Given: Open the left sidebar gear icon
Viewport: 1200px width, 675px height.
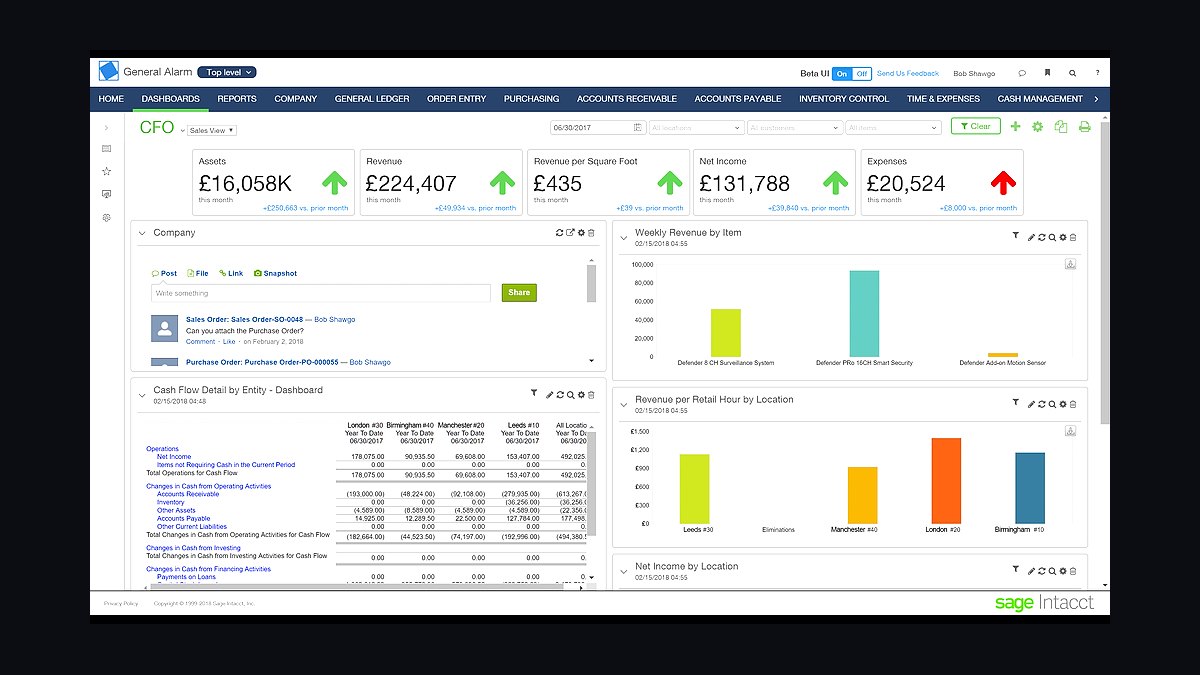Looking at the screenshot, I should (107, 217).
